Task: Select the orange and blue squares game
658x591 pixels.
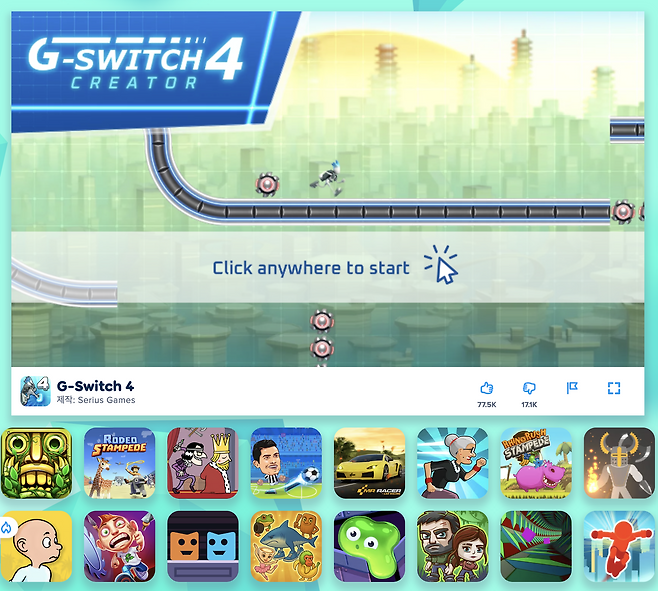Action: click(203, 546)
